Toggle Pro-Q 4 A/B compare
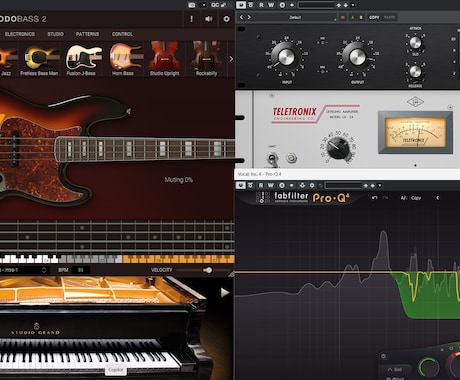This screenshot has width=460, height=380. coord(403,198)
